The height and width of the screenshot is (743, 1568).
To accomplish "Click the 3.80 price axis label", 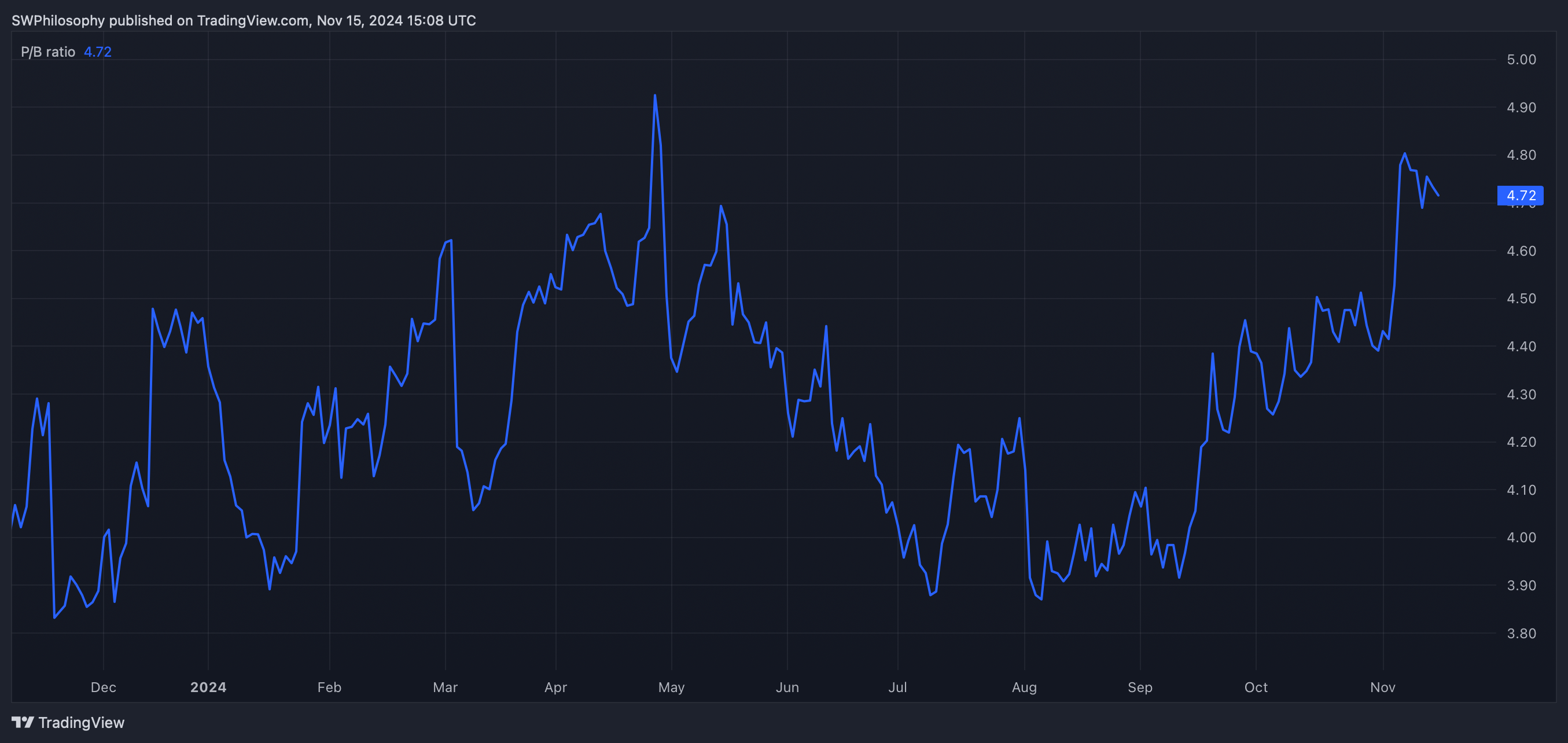I will pos(1521,634).
